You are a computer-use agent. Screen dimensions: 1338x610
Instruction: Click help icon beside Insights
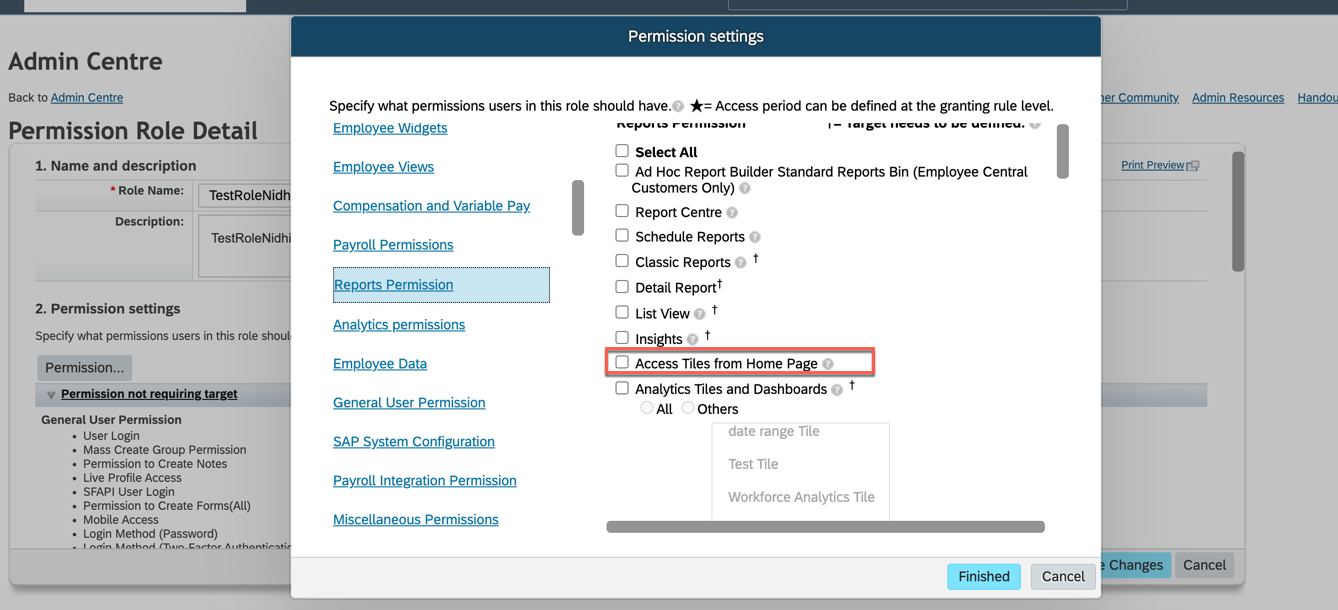pyautogui.click(x=692, y=340)
